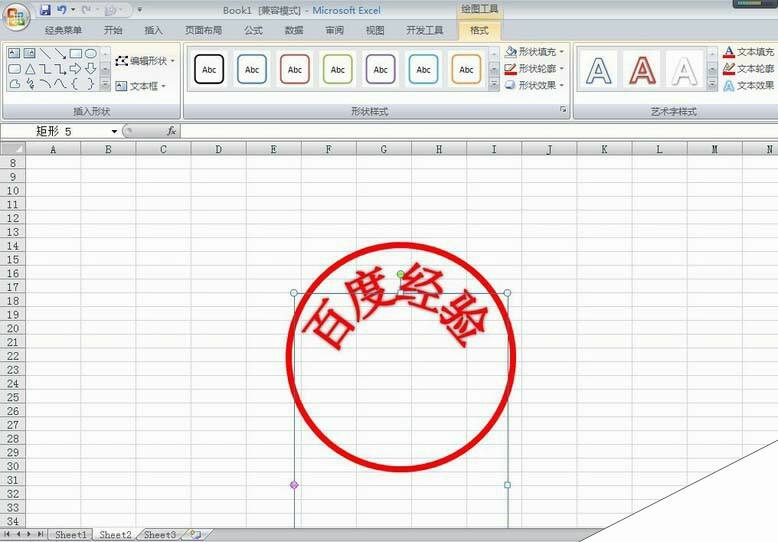The height and width of the screenshot is (542, 778).
Task: Apply the purple outline Abc shape style
Action: pyautogui.click(x=381, y=69)
